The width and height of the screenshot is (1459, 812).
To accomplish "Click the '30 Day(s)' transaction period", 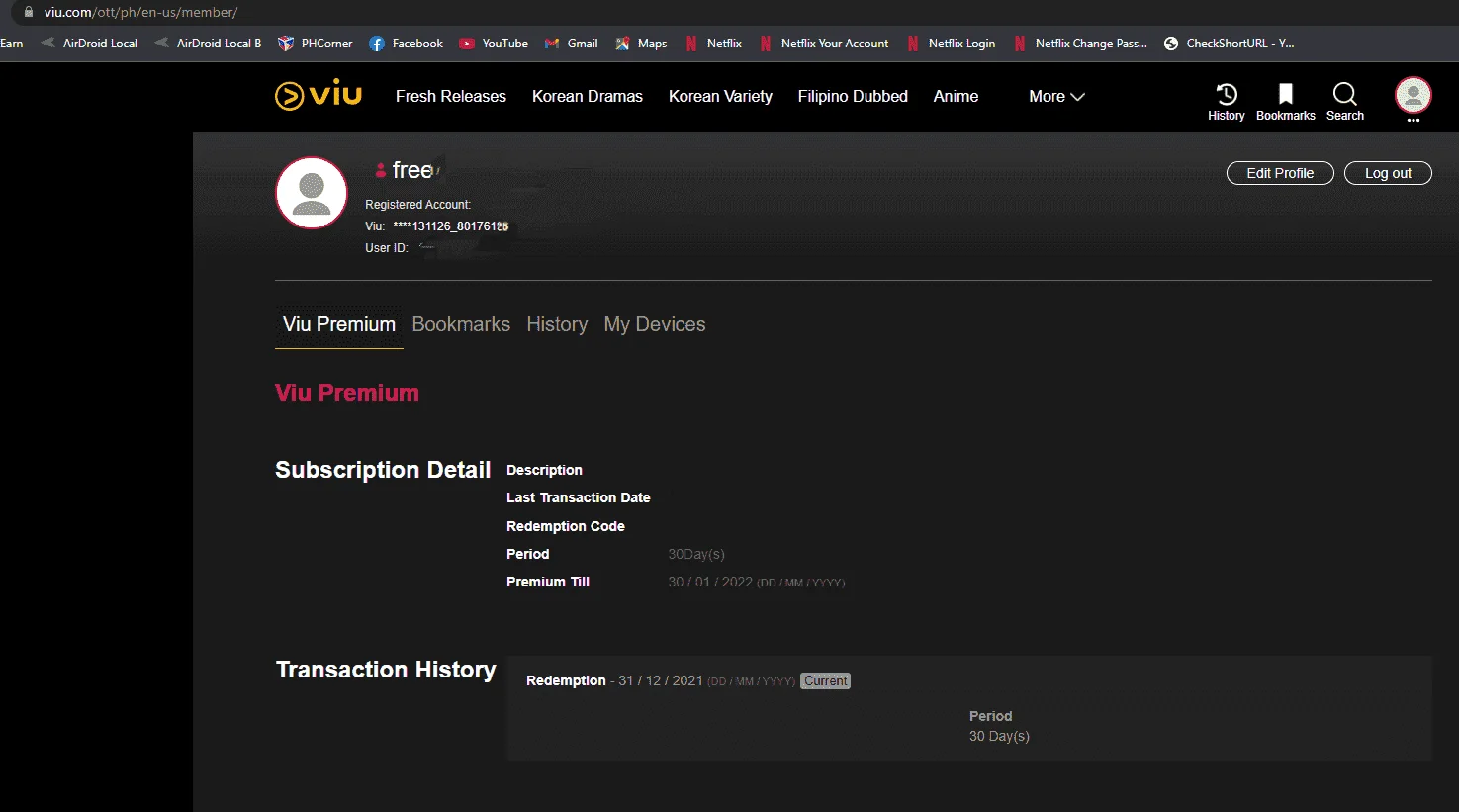I will pyautogui.click(x=999, y=736).
